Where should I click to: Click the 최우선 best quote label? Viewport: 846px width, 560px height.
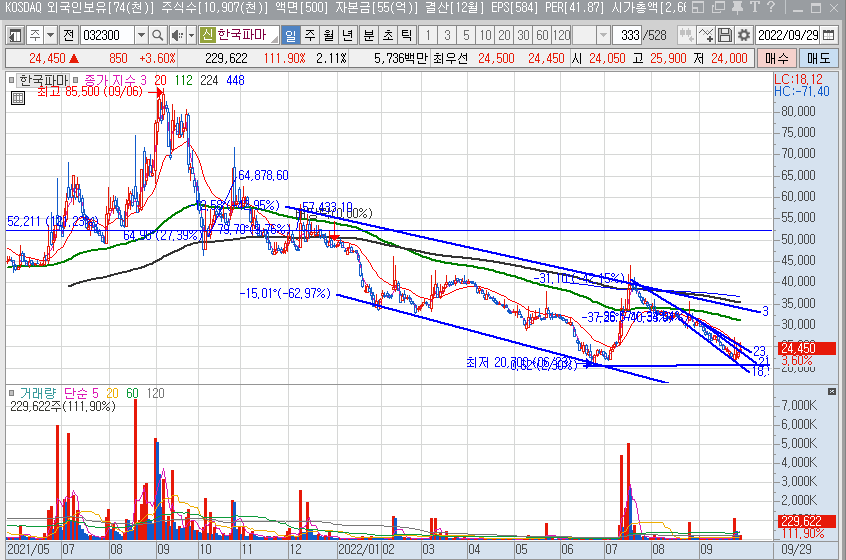click(450, 58)
